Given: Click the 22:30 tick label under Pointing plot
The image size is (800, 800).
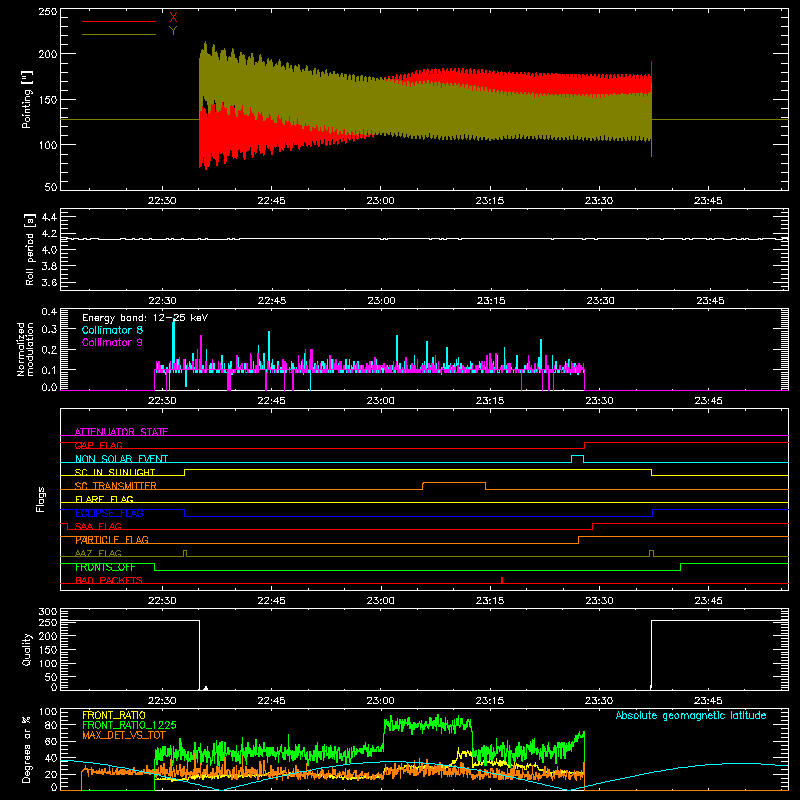Looking at the screenshot, I should 162,201.
